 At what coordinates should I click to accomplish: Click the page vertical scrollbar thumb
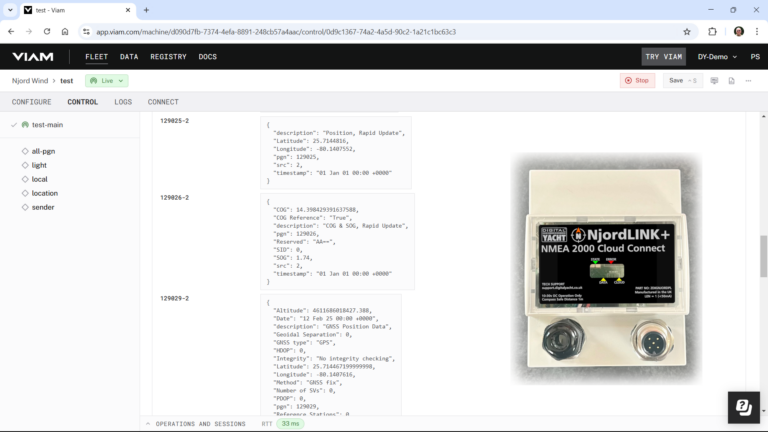click(763, 256)
